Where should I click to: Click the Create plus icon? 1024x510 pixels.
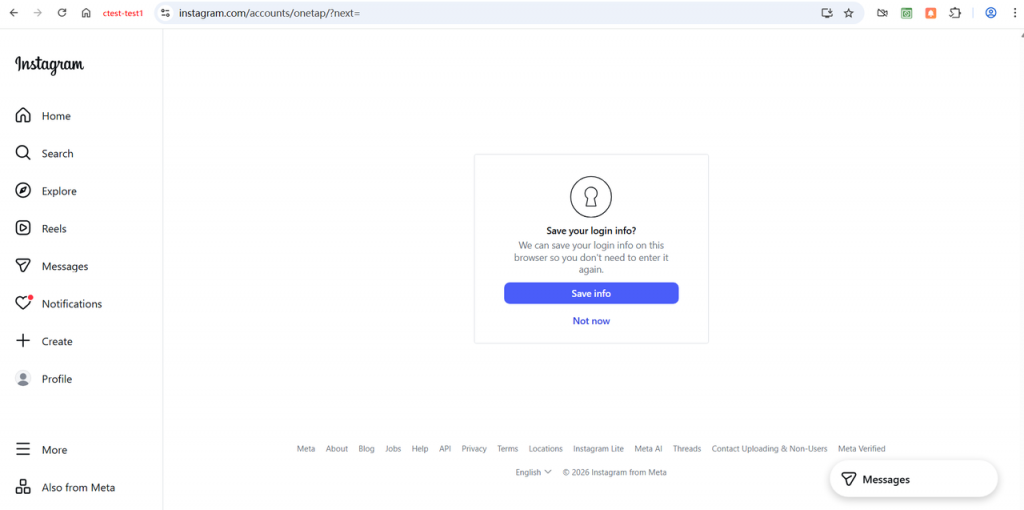tap(23, 341)
